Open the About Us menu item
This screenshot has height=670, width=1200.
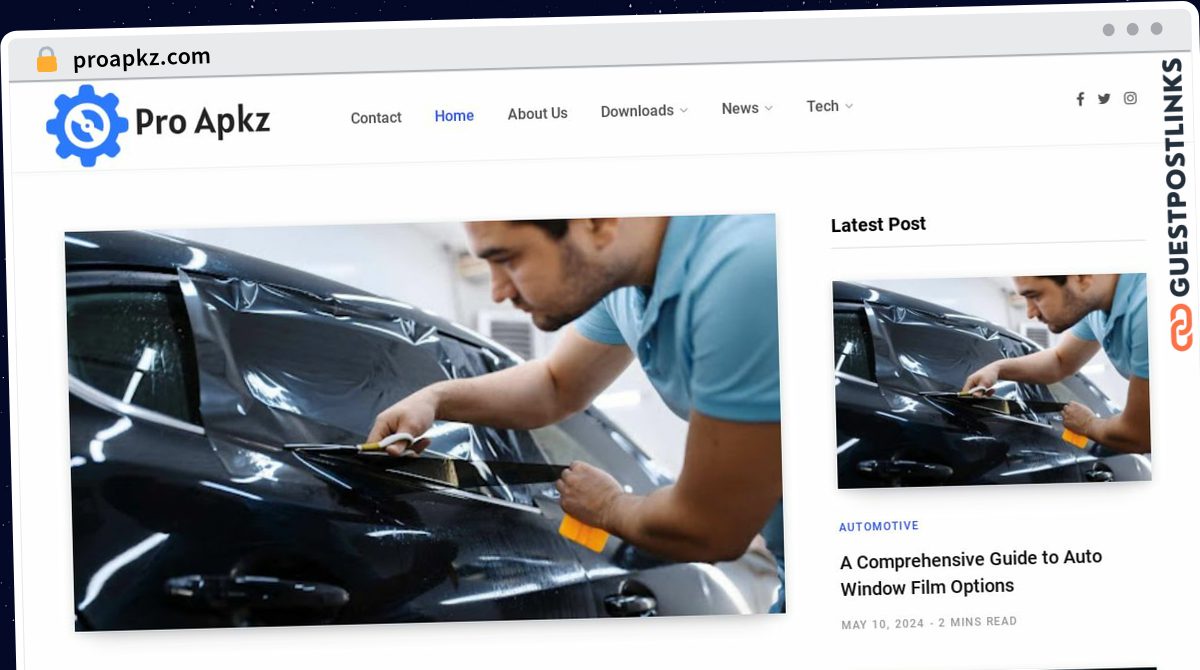(x=537, y=114)
